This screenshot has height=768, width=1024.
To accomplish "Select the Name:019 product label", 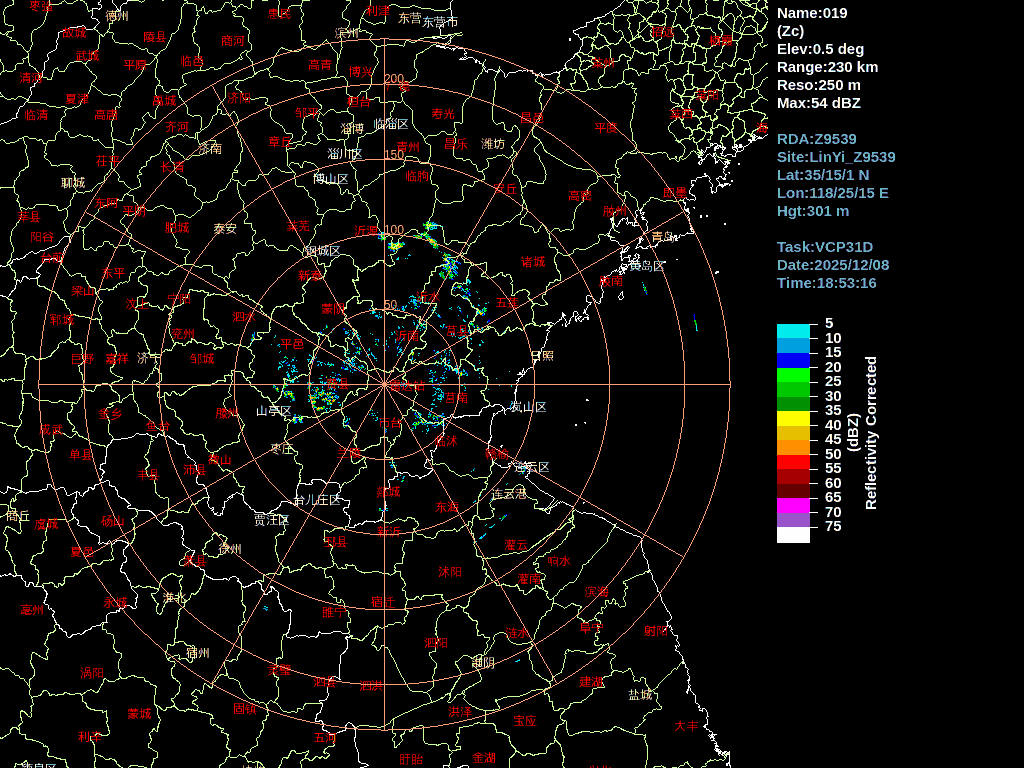I will [x=812, y=13].
